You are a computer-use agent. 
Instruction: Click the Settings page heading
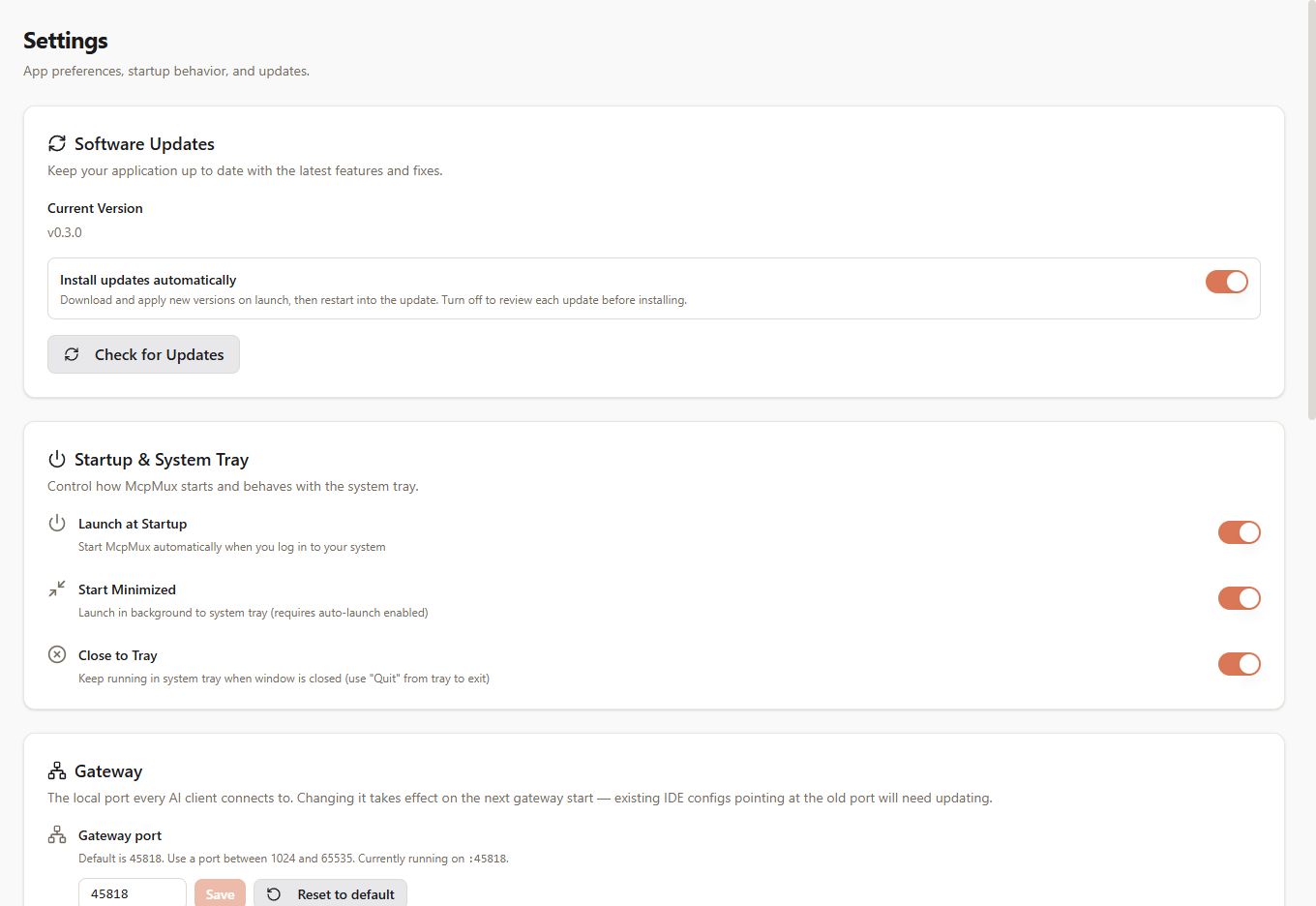point(66,41)
